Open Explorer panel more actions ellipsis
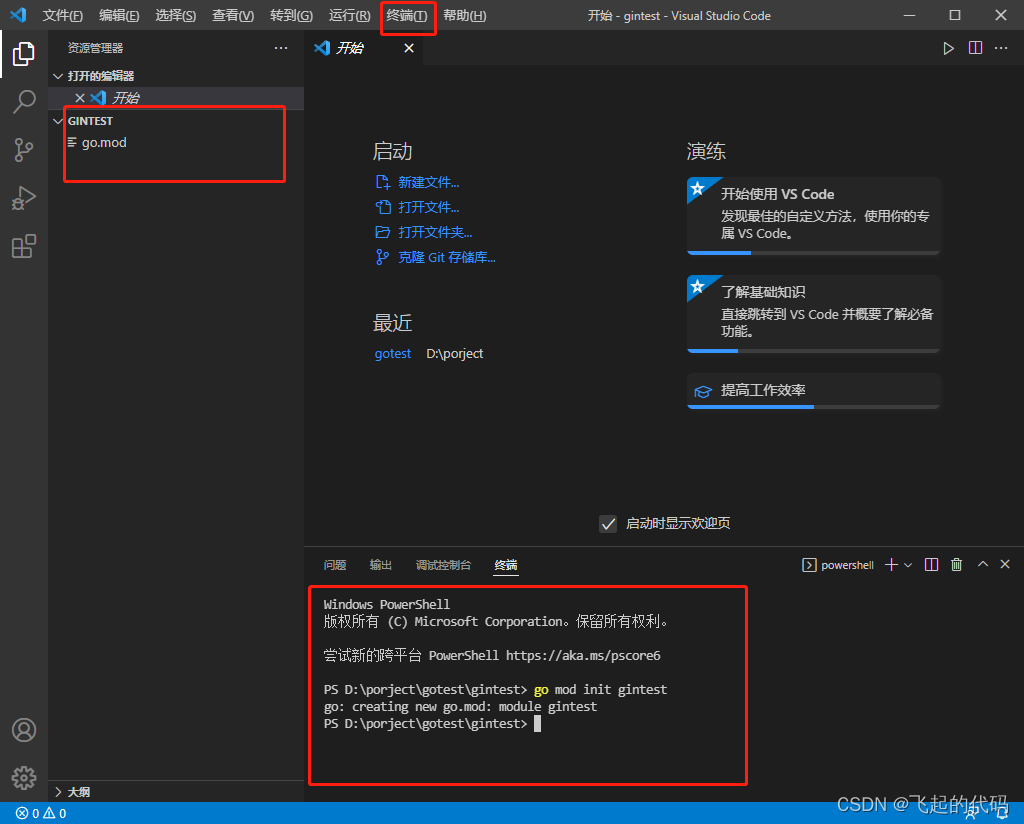The width and height of the screenshot is (1024, 824). pos(281,48)
